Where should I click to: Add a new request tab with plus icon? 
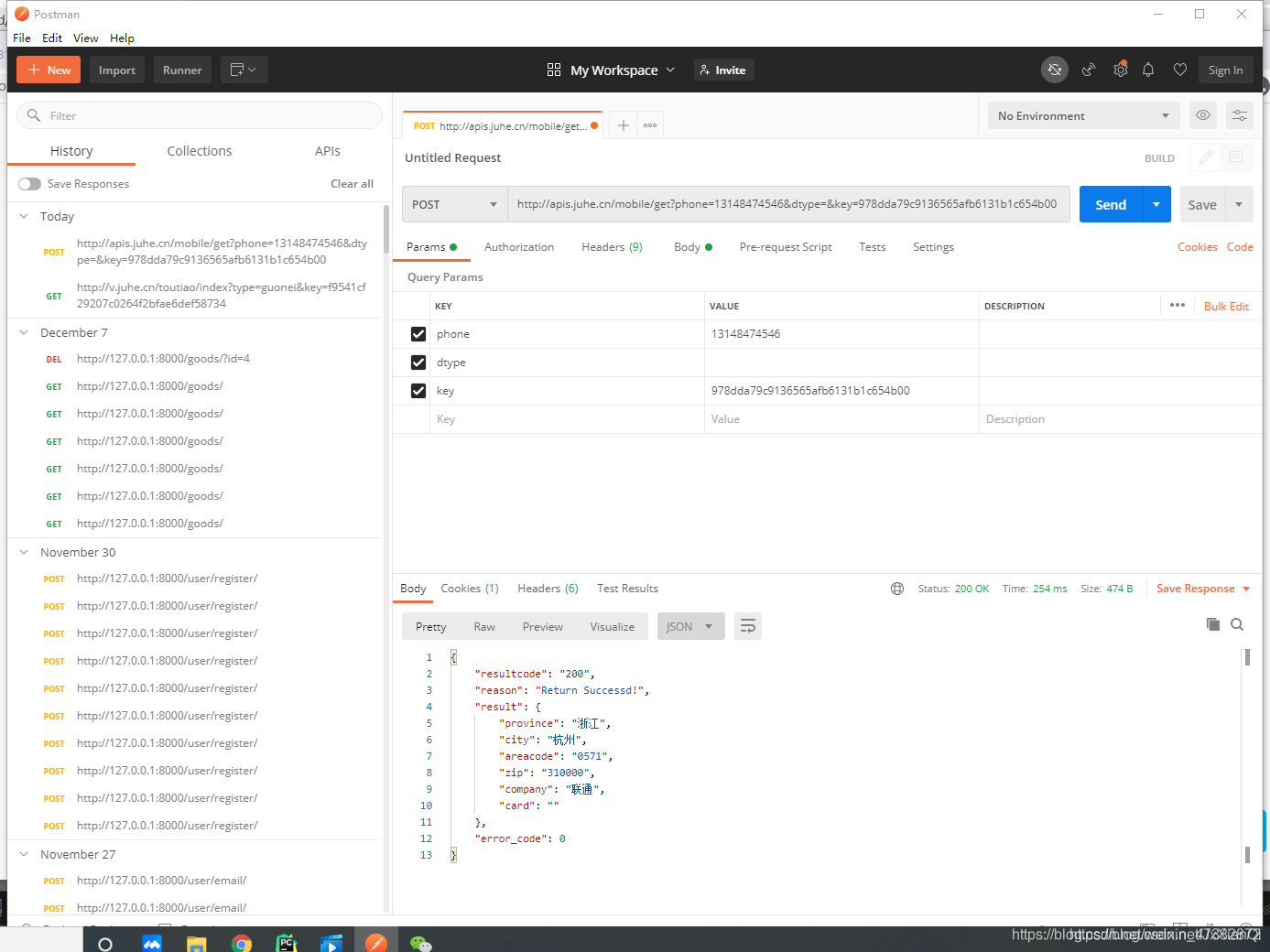click(x=623, y=125)
